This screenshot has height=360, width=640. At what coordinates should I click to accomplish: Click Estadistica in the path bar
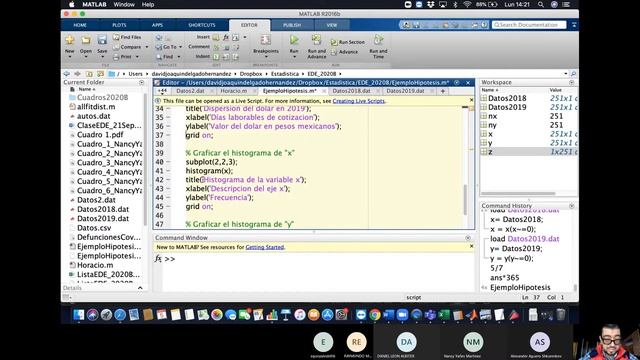coord(285,74)
